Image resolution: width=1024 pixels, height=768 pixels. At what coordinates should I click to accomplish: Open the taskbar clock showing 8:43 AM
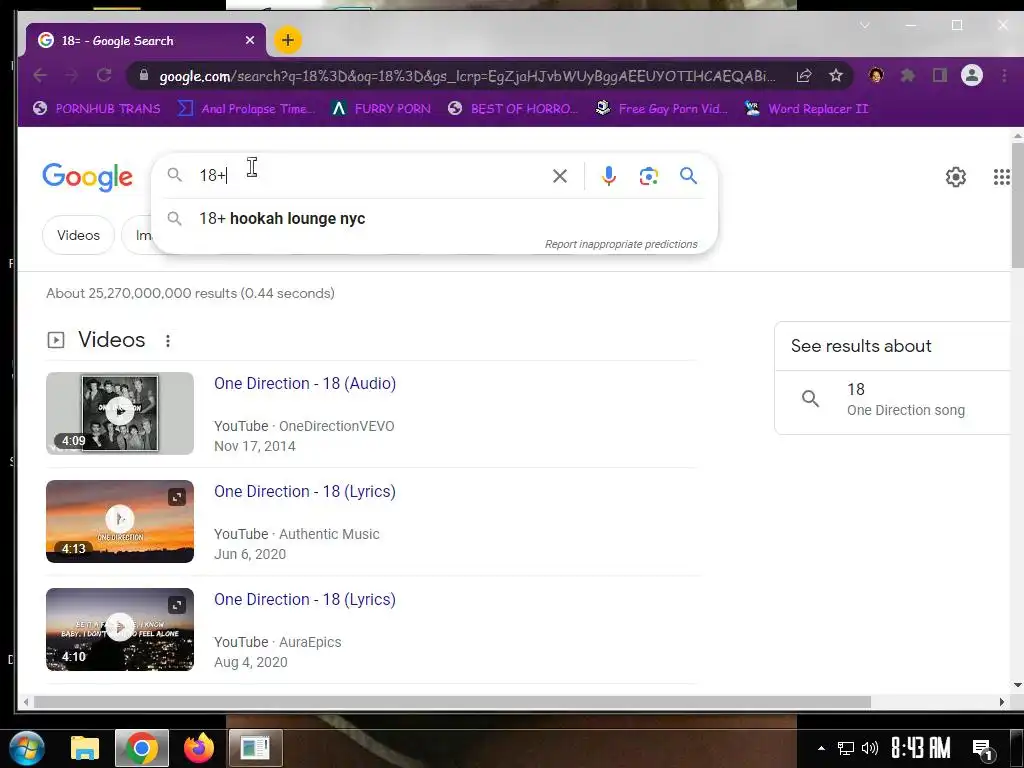pos(921,748)
